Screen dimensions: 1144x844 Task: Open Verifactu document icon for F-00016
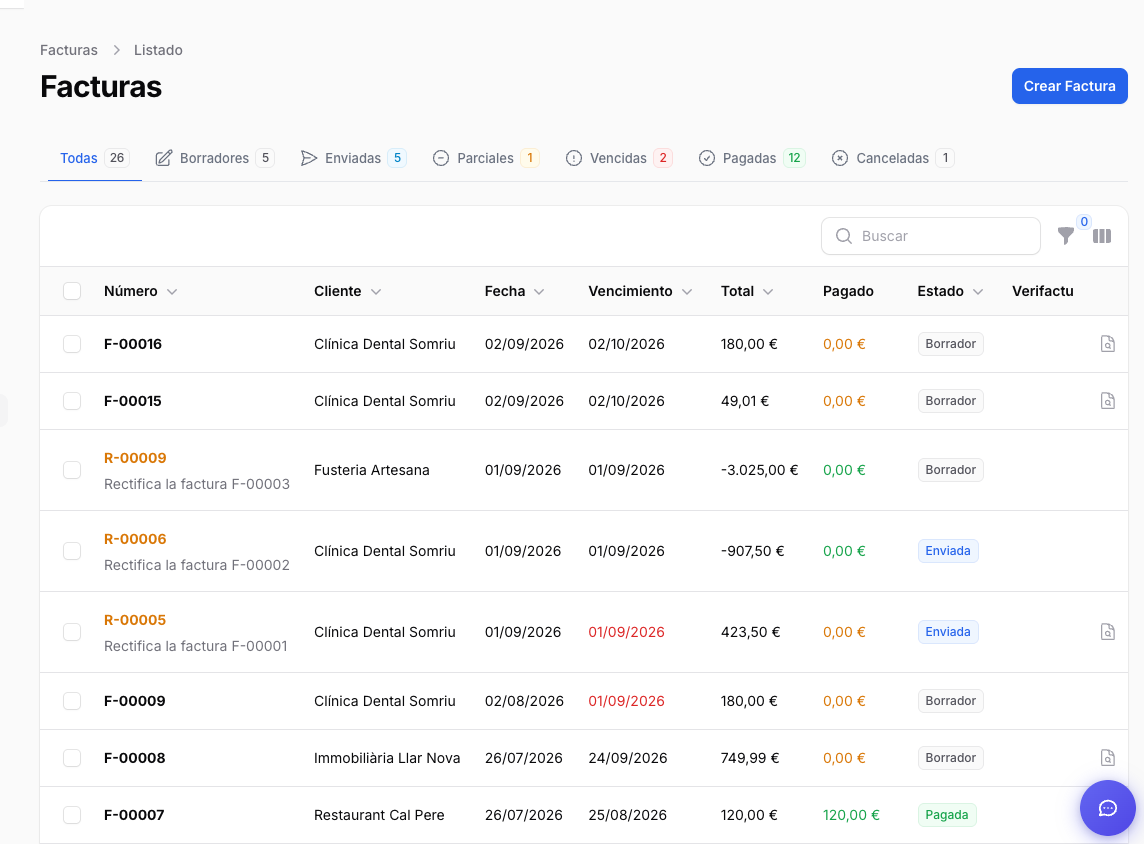(1108, 344)
